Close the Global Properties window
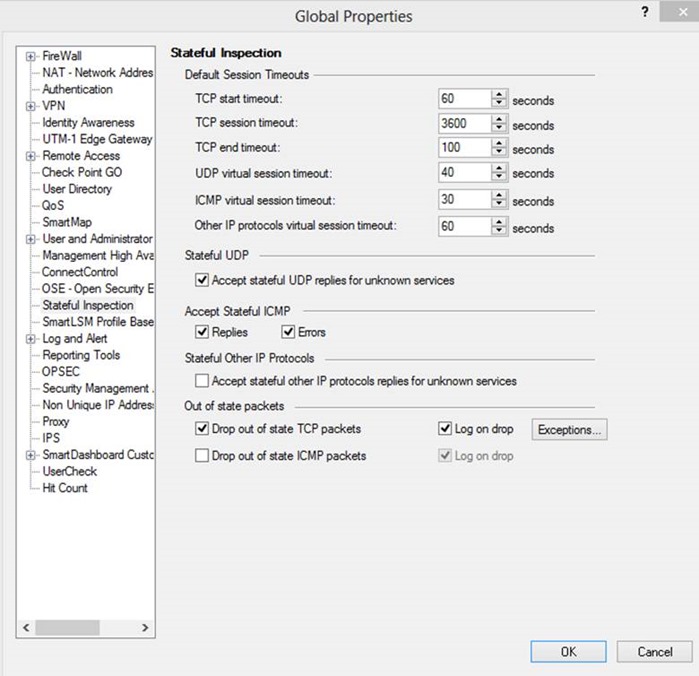The height and width of the screenshot is (676, 699). (682, 12)
